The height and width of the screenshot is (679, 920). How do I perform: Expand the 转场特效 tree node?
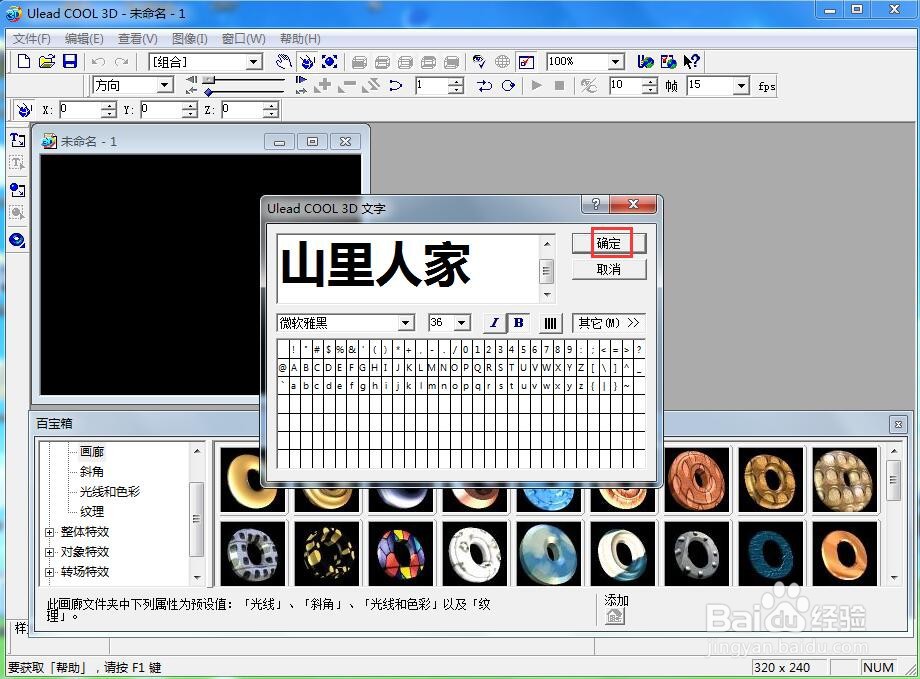(50, 572)
